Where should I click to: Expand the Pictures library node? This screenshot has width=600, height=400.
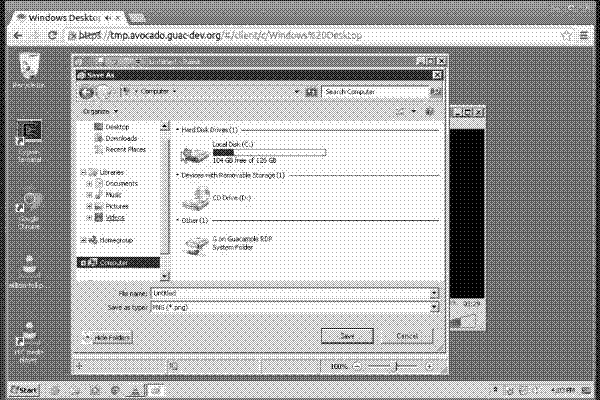click(89, 206)
